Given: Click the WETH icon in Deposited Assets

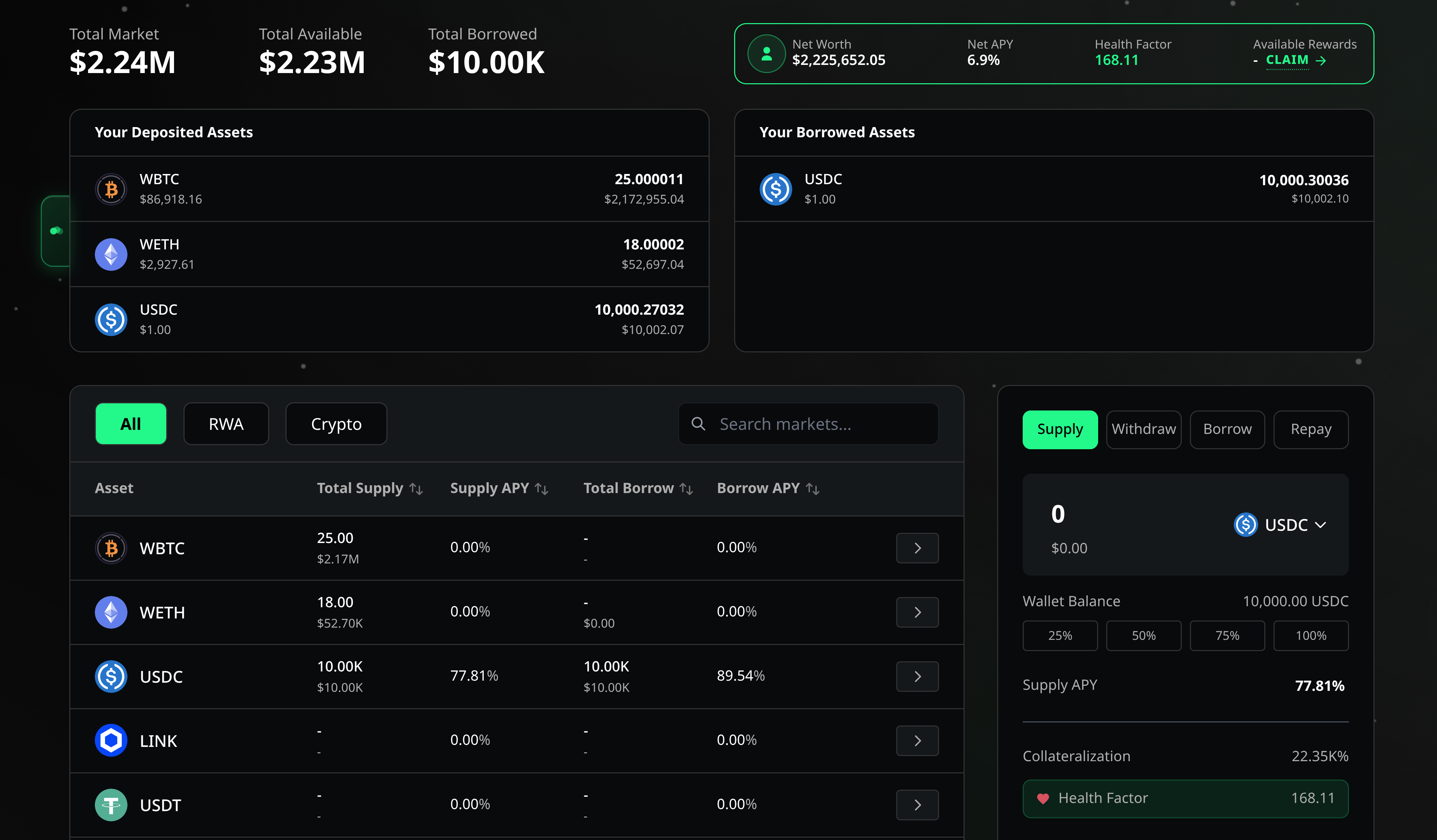Looking at the screenshot, I should pyautogui.click(x=110, y=254).
